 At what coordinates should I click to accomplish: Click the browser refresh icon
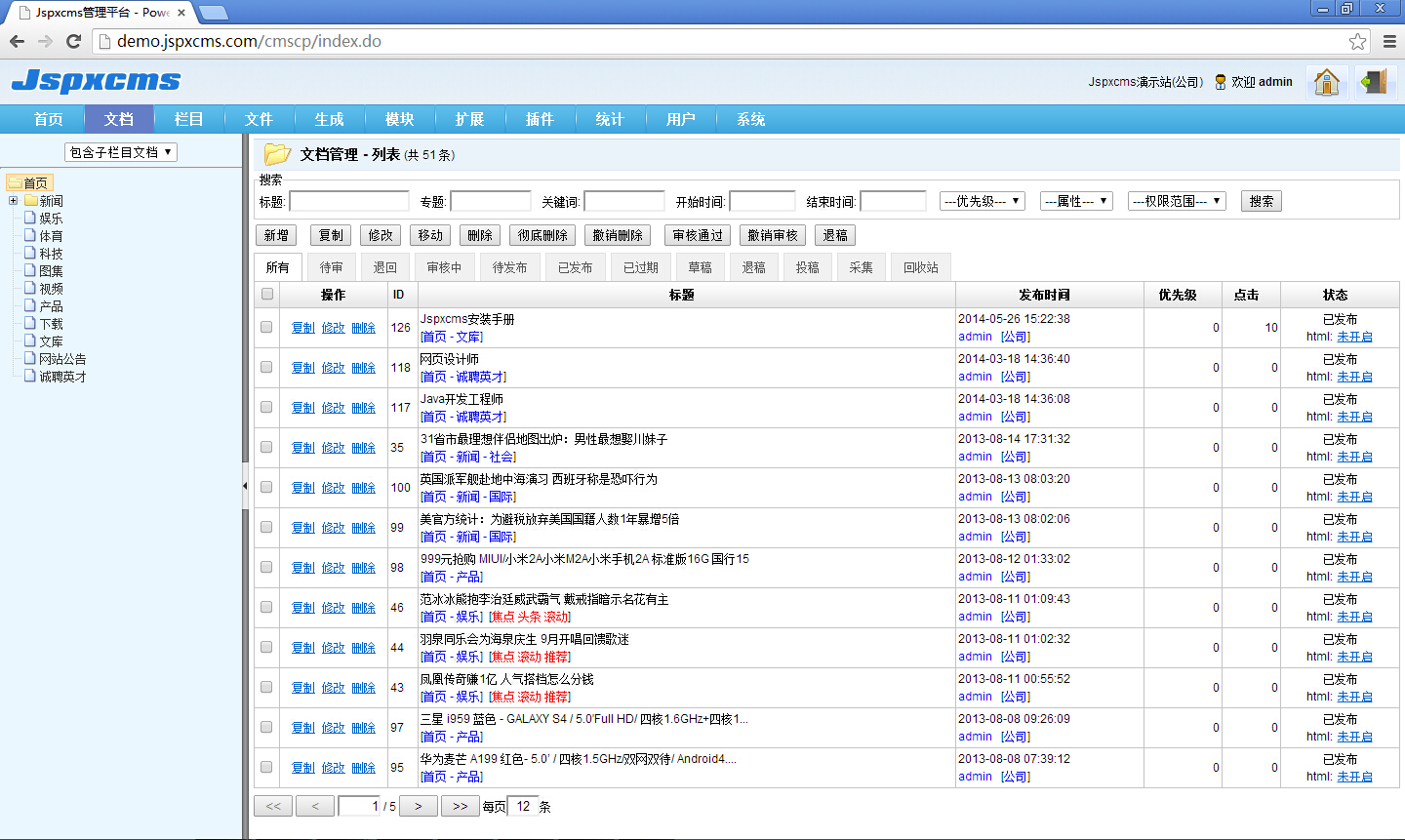(73, 42)
